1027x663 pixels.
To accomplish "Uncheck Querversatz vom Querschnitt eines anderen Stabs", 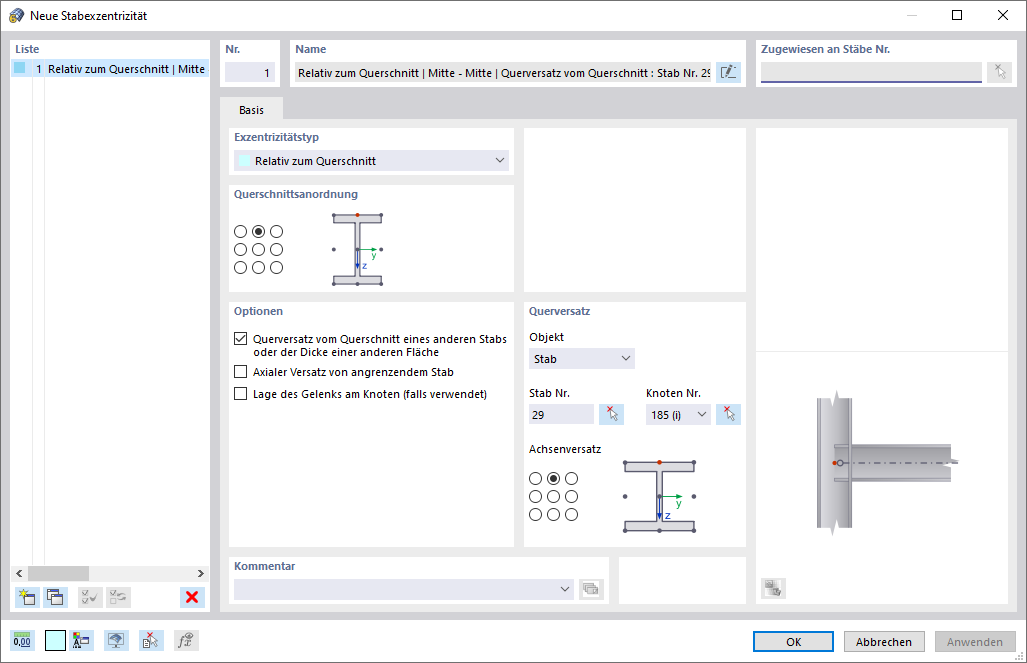I will (x=240, y=339).
